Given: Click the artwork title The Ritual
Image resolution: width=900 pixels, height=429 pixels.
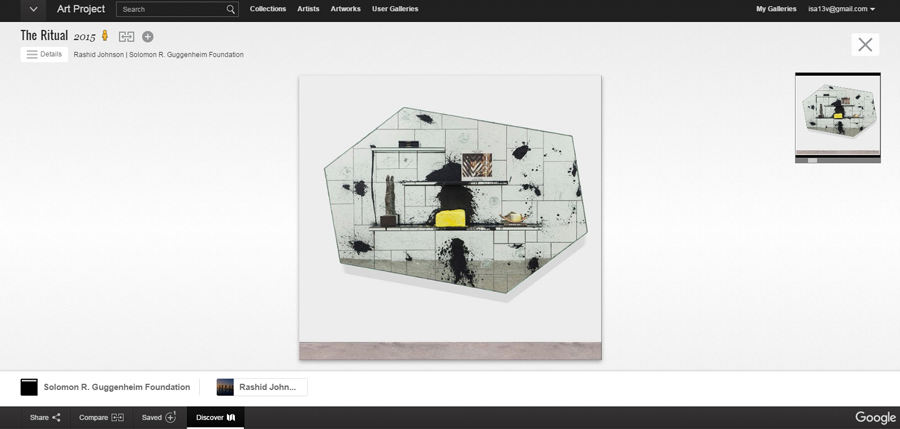Looking at the screenshot, I should click(44, 36).
